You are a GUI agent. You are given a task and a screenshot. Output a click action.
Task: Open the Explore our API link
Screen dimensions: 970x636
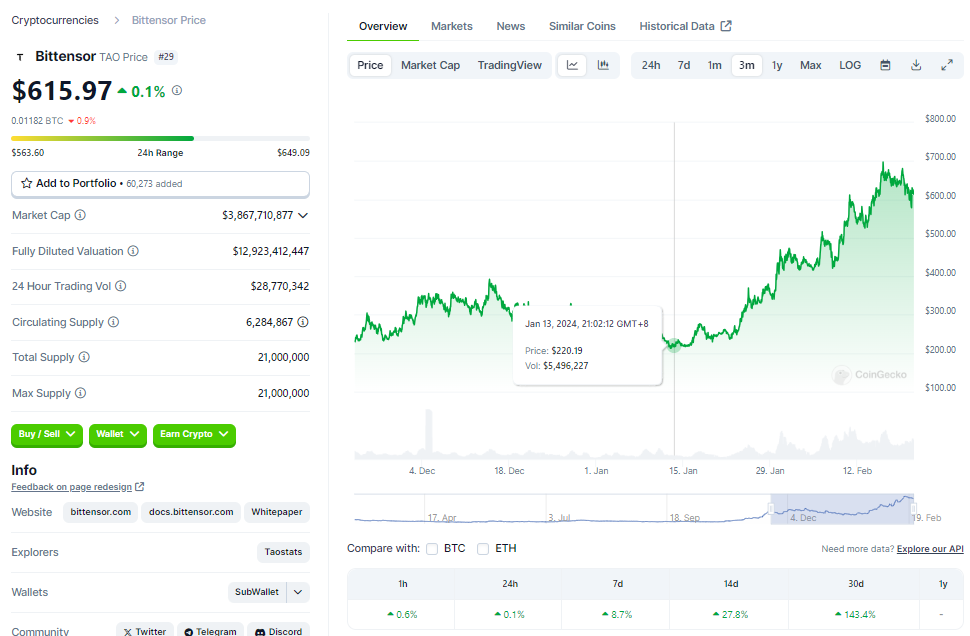(x=930, y=549)
